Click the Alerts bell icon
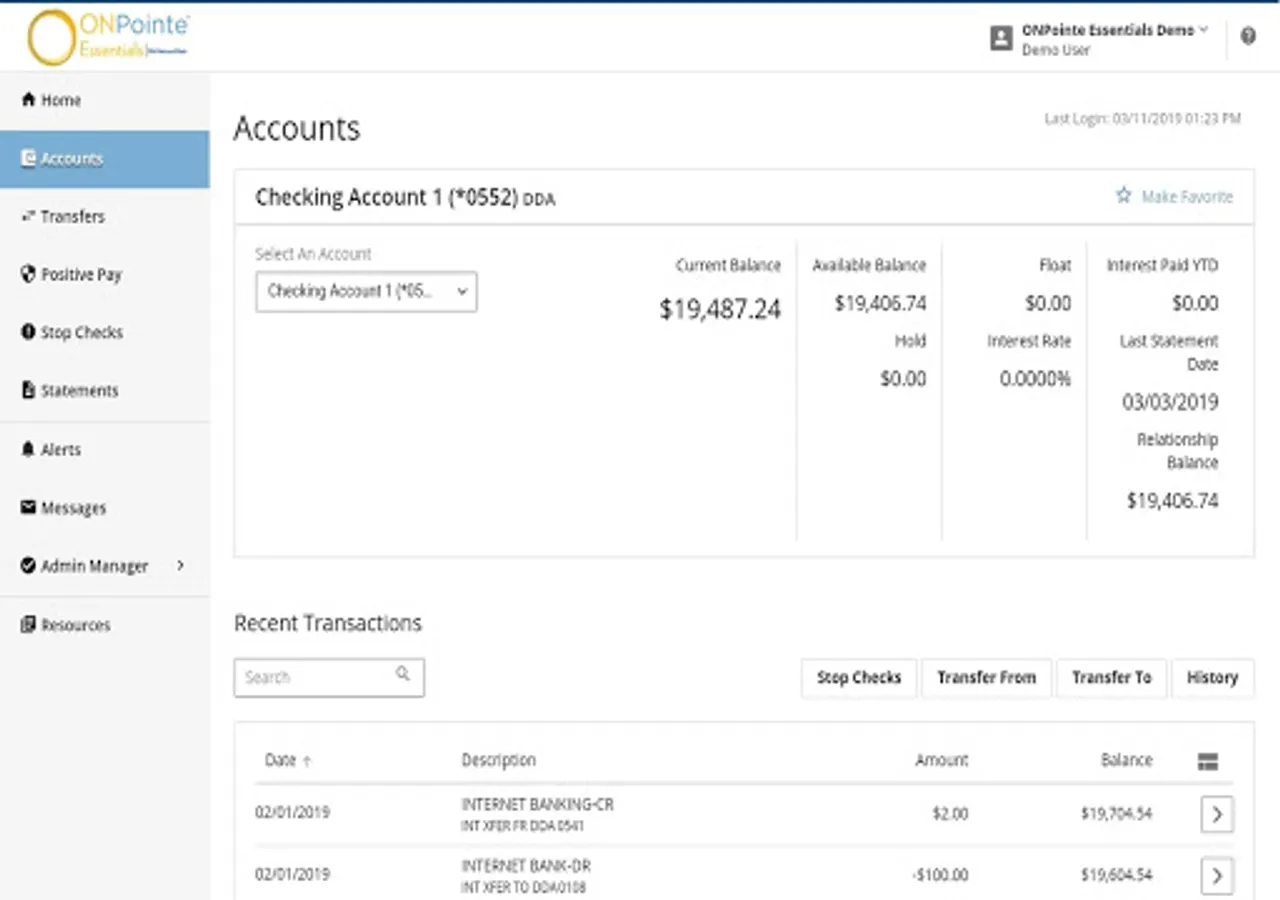Viewport: 1280px width, 900px height. point(28,450)
